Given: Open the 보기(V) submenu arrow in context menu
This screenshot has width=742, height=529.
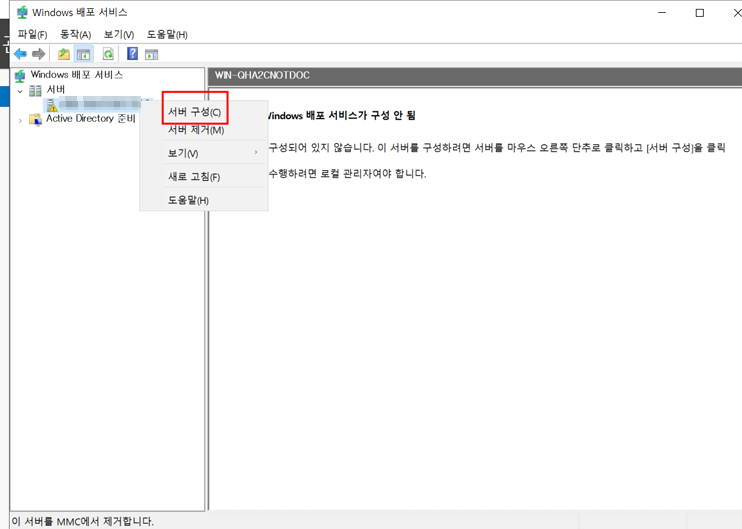Looking at the screenshot, I should [256, 152].
